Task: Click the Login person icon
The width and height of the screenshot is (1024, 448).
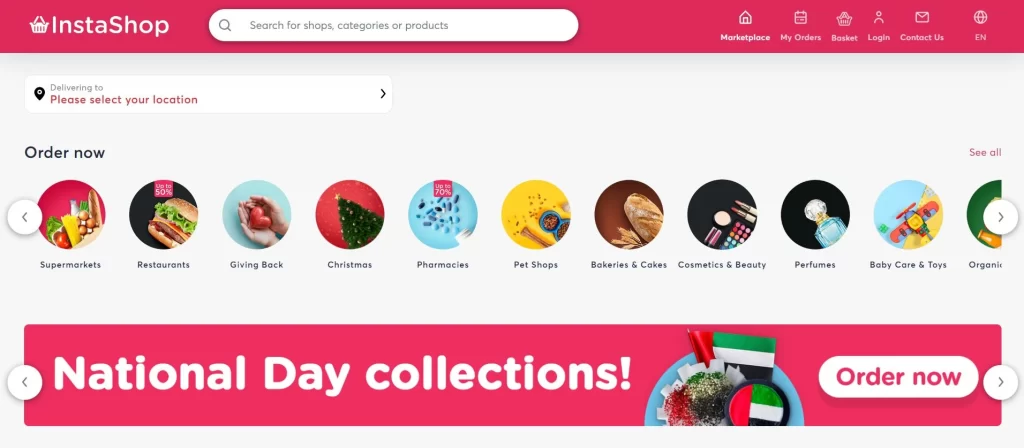Action: [x=878, y=18]
